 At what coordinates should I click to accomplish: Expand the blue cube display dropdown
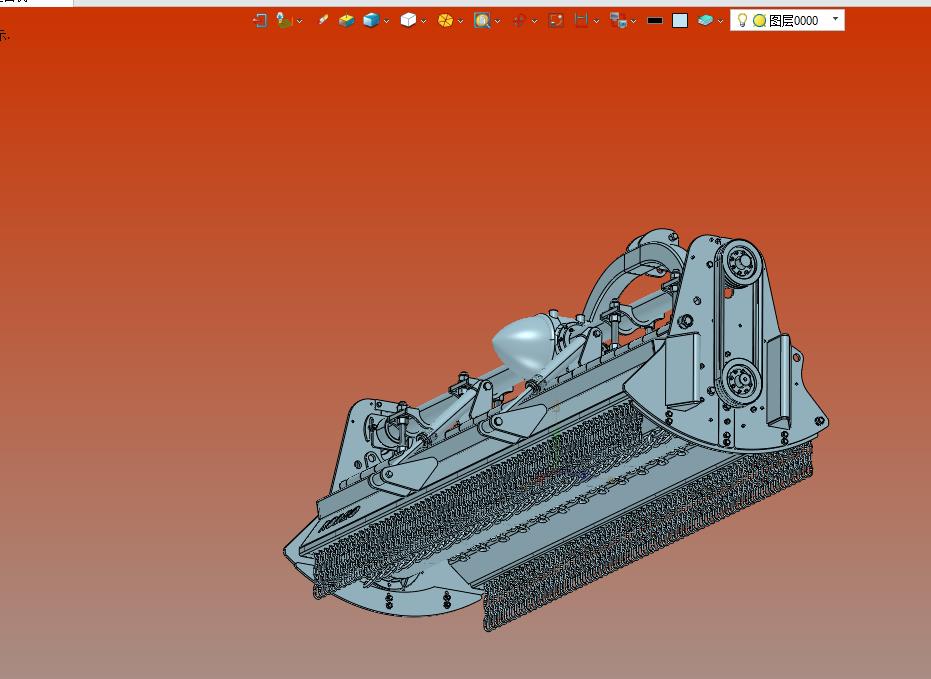click(x=387, y=21)
